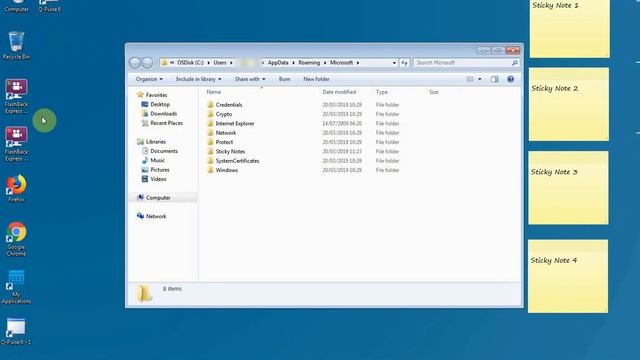Click the Sticky Note 2 note
This screenshot has height=360, width=640.
(569, 104)
